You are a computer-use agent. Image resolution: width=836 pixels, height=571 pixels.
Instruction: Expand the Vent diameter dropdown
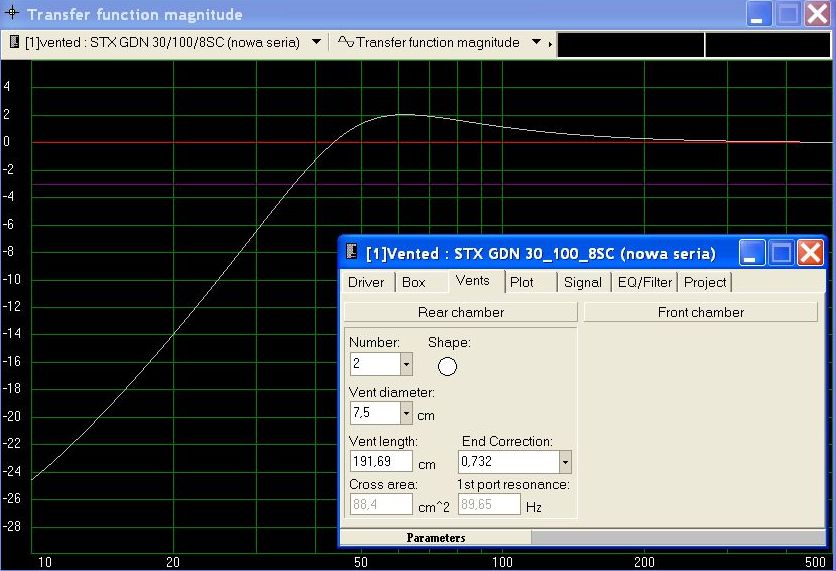click(x=405, y=413)
